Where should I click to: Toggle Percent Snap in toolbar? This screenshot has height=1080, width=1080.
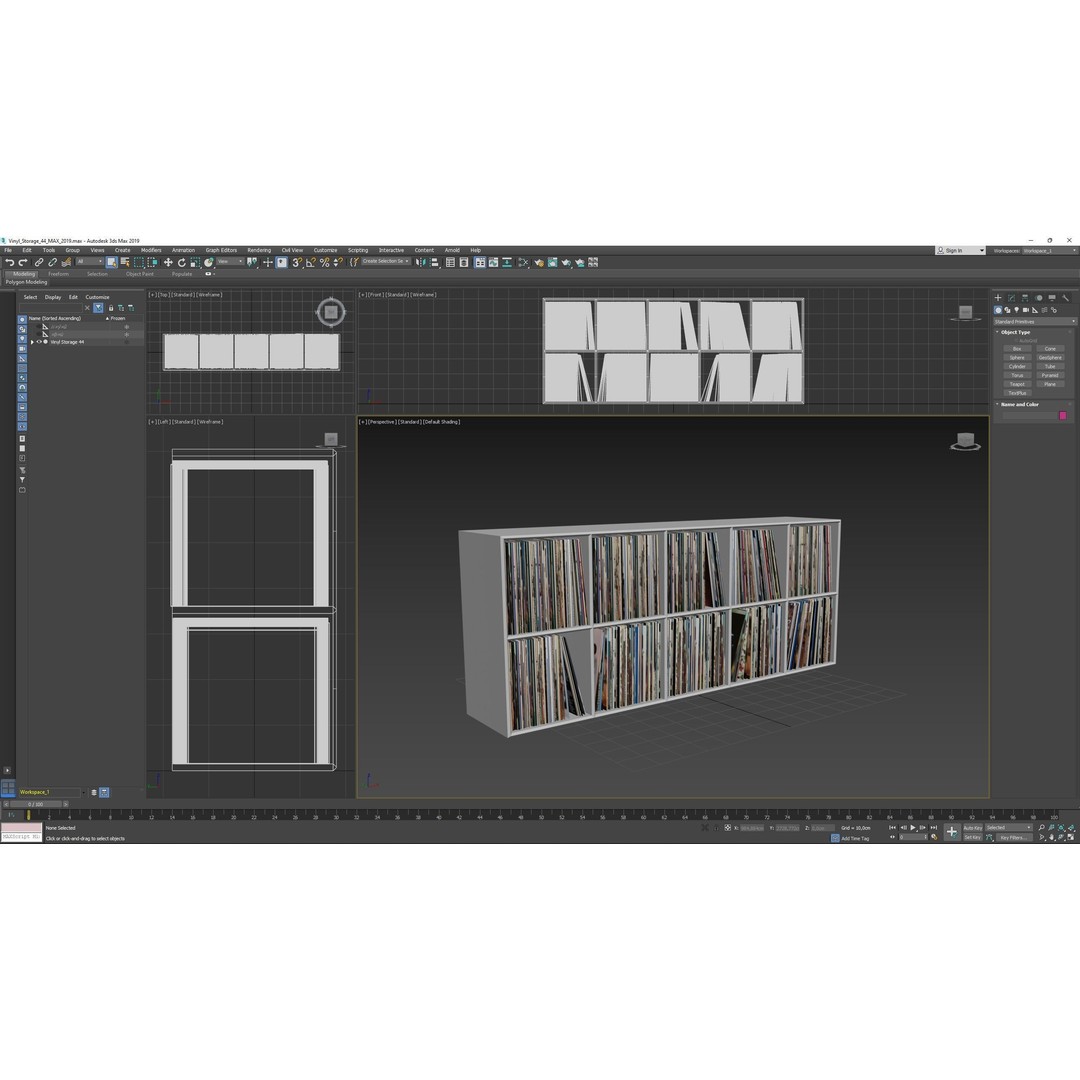(x=324, y=262)
